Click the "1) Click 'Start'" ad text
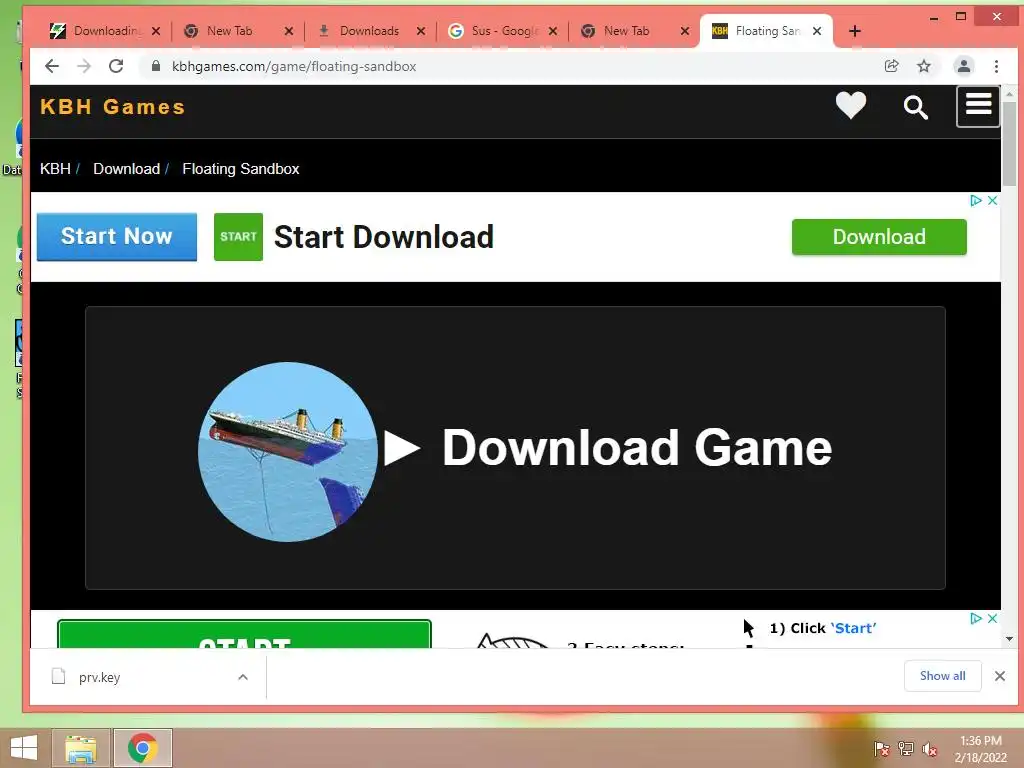The image size is (1024, 768). pos(822,628)
